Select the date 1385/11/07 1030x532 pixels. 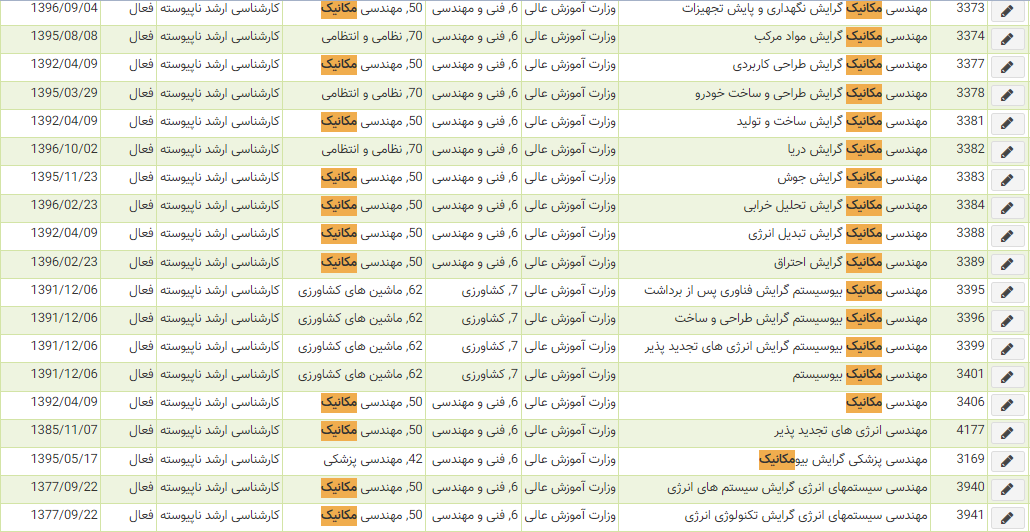point(65,430)
